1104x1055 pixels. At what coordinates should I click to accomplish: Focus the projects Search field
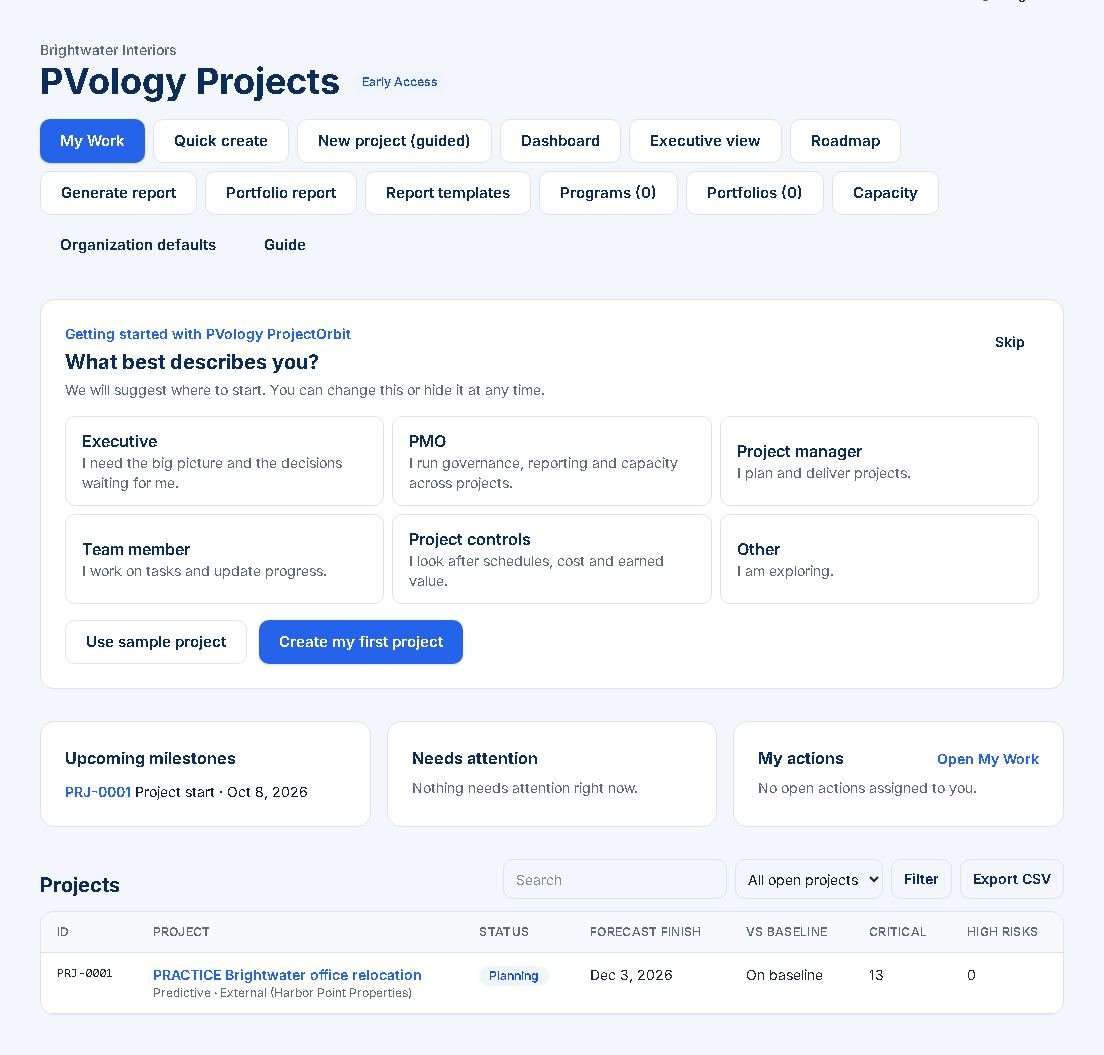pos(614,880)
